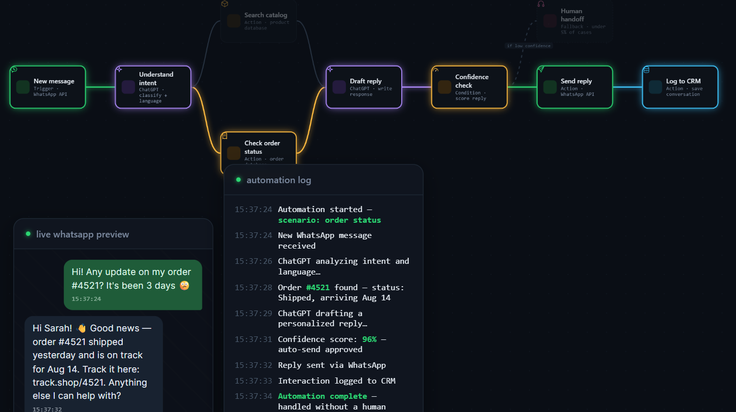This screenshot has width=736, height=412.
Task: Click the dim square icon inside Search catalog node
Action: pos(233,21)
